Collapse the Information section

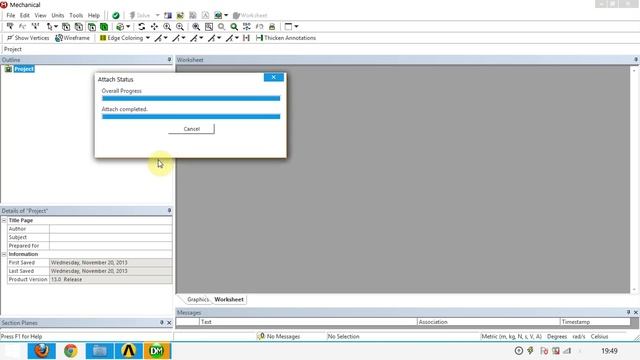(x=4, y=254)
